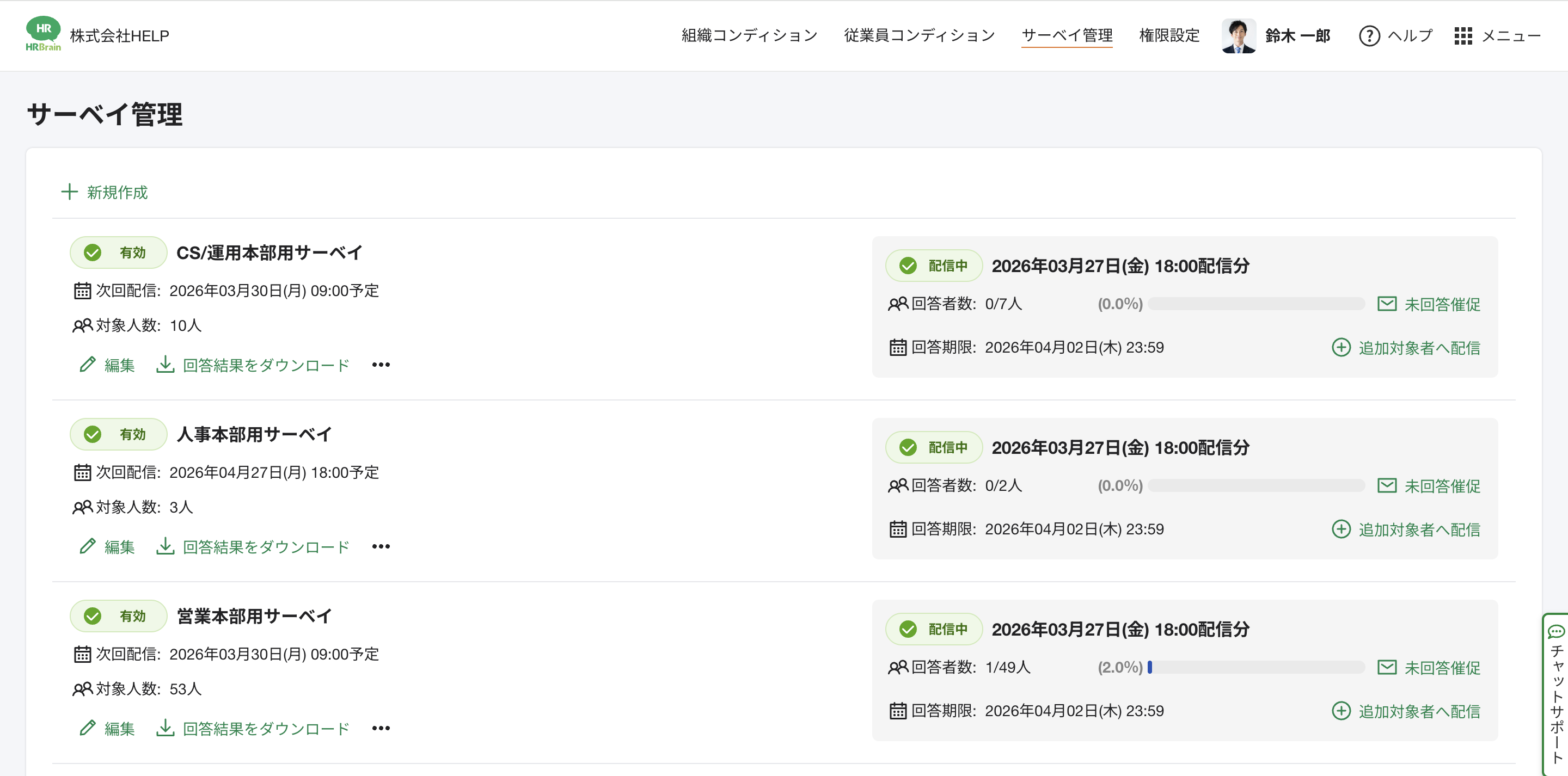Click envelope 未回答催促 icon for 営業本部用サーベイ
Screen dimensions: 1568x776
[1386, 667]
